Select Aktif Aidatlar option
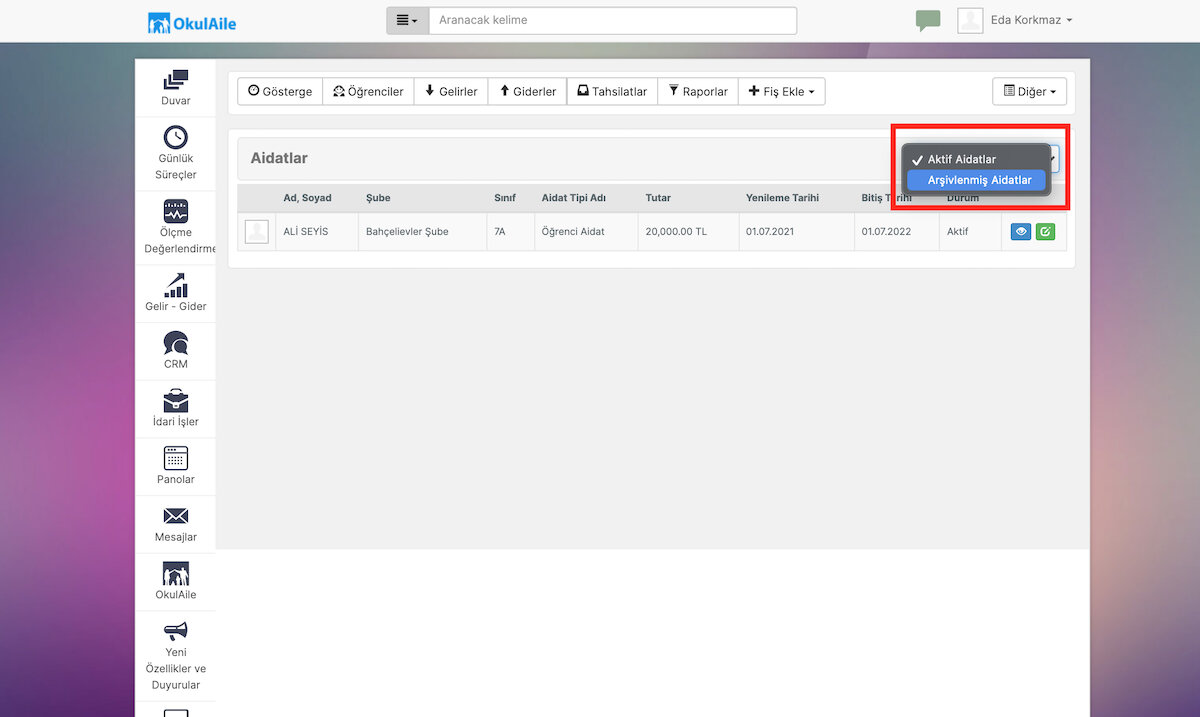 976,159
